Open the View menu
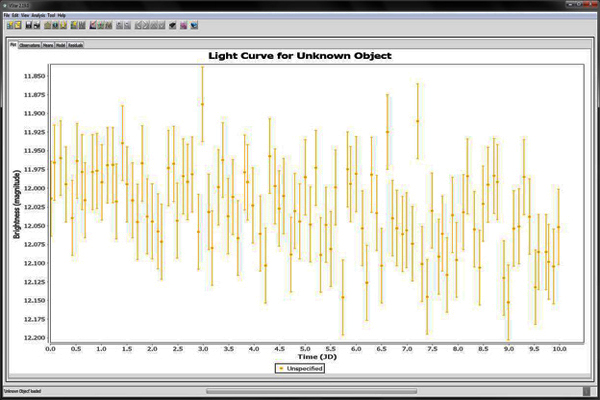The height and width of the screenshot is (400, 600). [x=25, y=16]
